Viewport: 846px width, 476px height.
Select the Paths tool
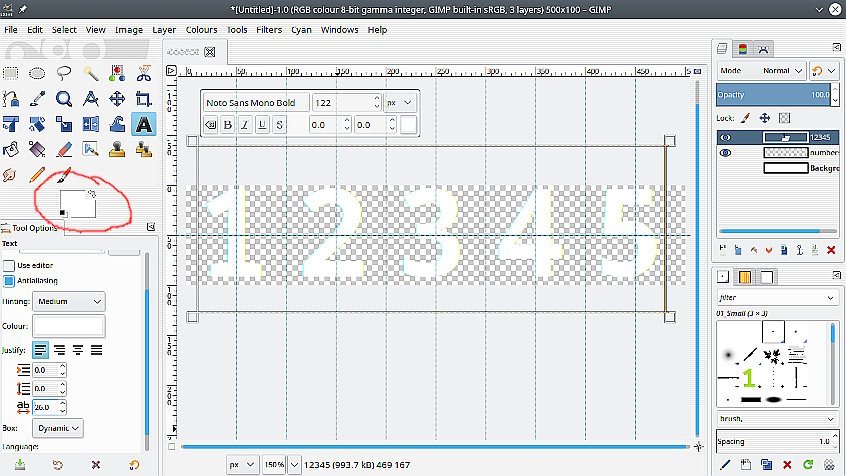(x=11, y=99)
